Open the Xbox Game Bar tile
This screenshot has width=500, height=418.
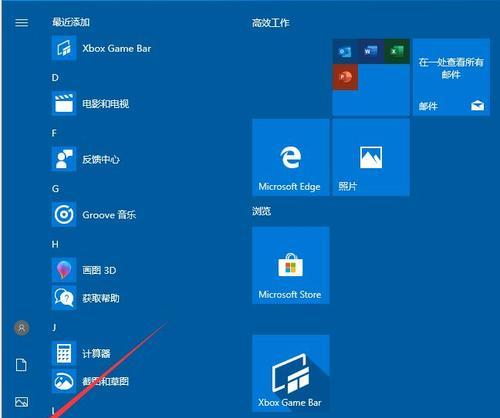tap(291, 373)
